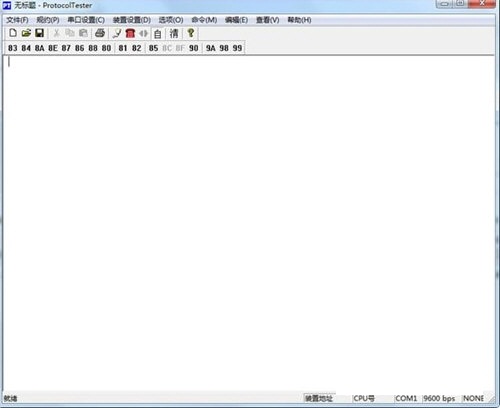Create a new document with the blank-page icon
This screenshot has width=500, height=408.
point(13,33)
